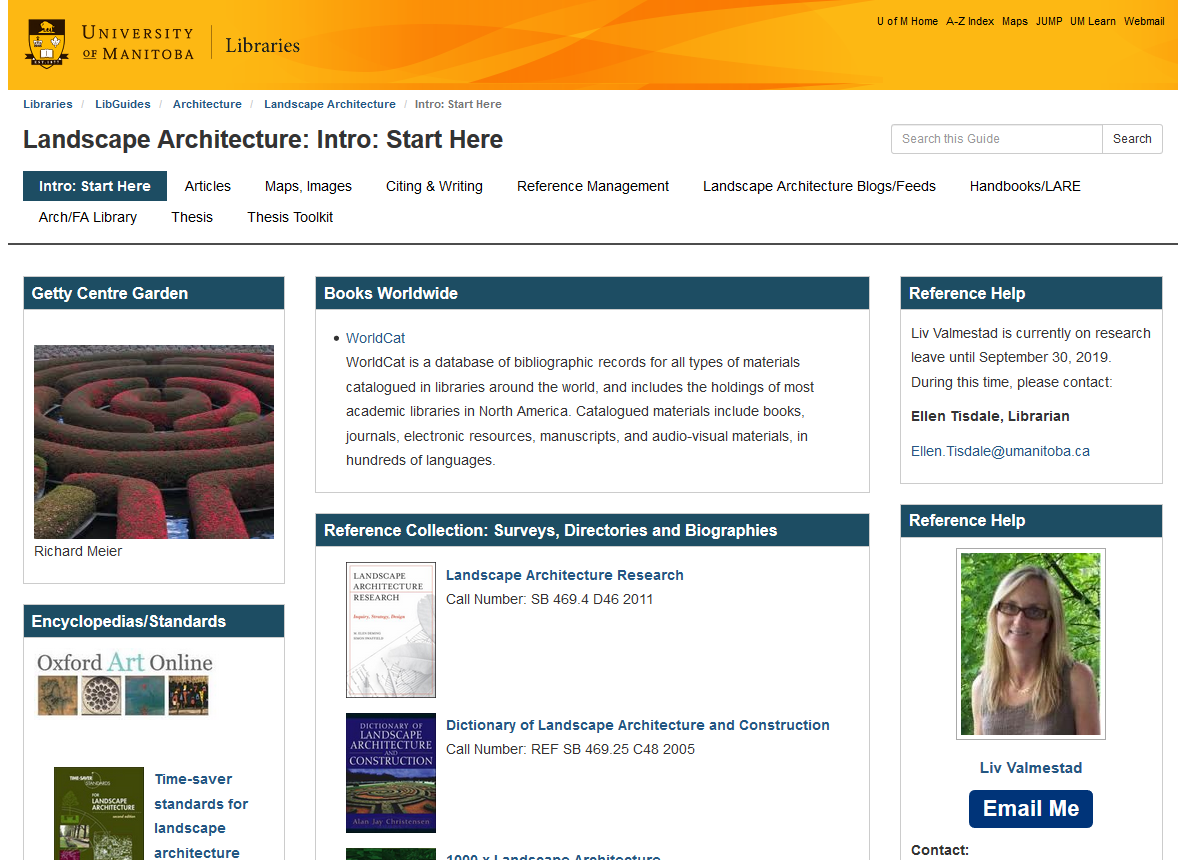The width and height of the screenshot is (1186, 860).
Task: Click the Richard Meier caption
Action: pyautogui.click(x=78, y=551)
